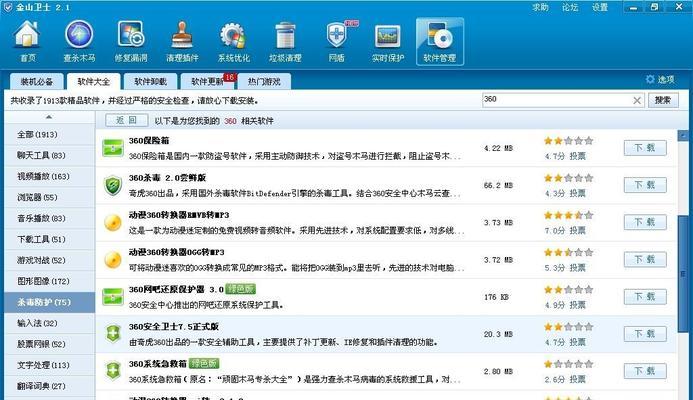693x400 pixels.
Task: Open the 首页 home icon
Action: click(x=27, y=41)
